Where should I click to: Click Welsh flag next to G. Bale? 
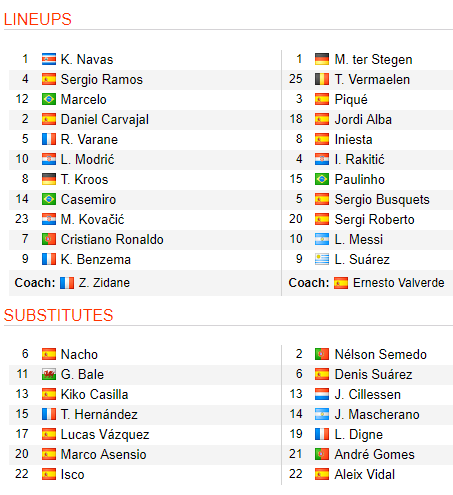point(49,374)
